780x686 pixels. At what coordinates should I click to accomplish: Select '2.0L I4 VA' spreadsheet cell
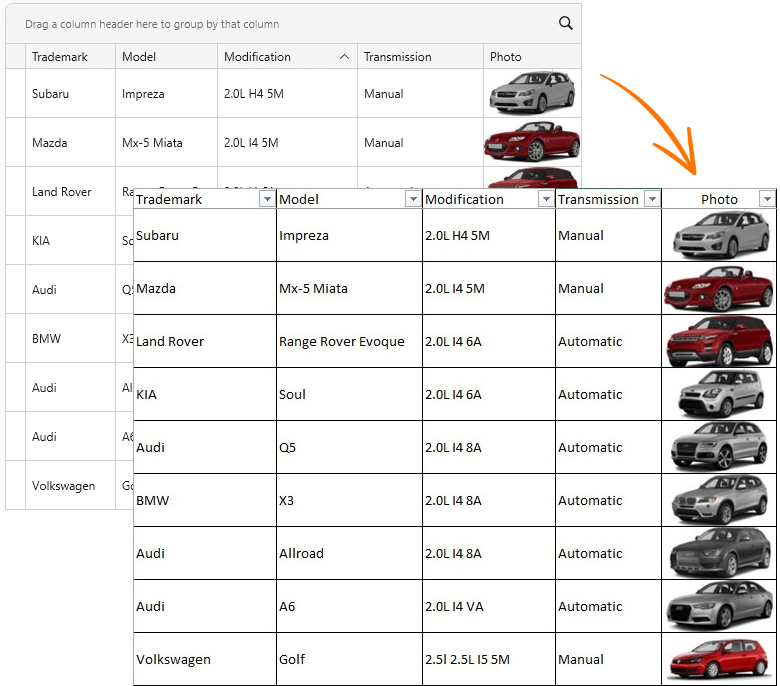488,606
